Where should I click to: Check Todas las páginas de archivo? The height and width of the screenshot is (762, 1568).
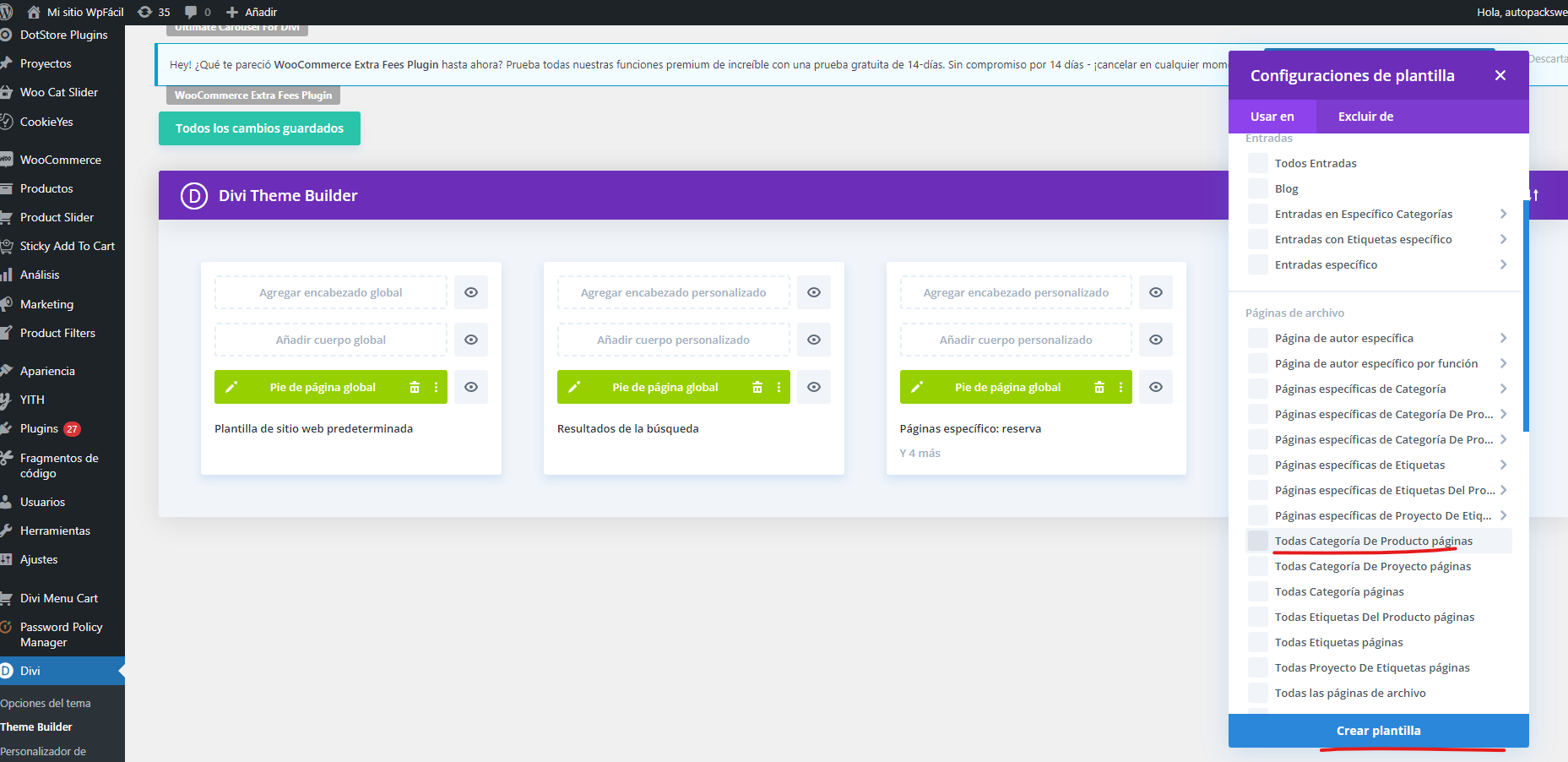click(1258, 693)
